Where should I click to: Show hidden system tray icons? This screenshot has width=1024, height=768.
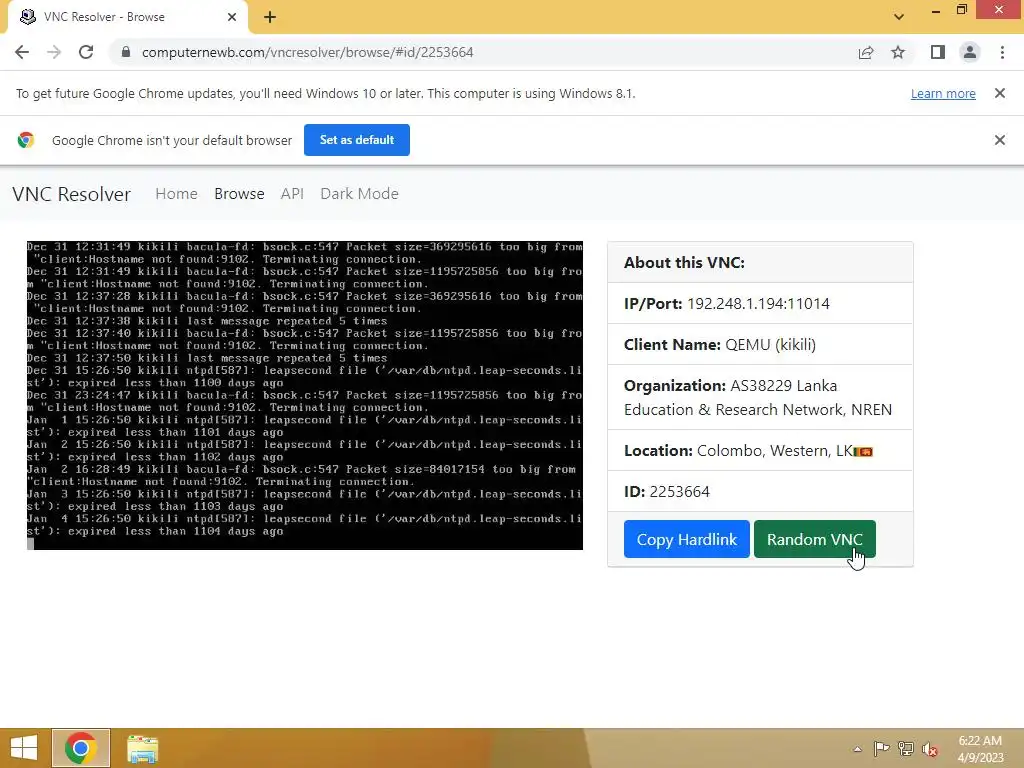(x=857, y=749)
